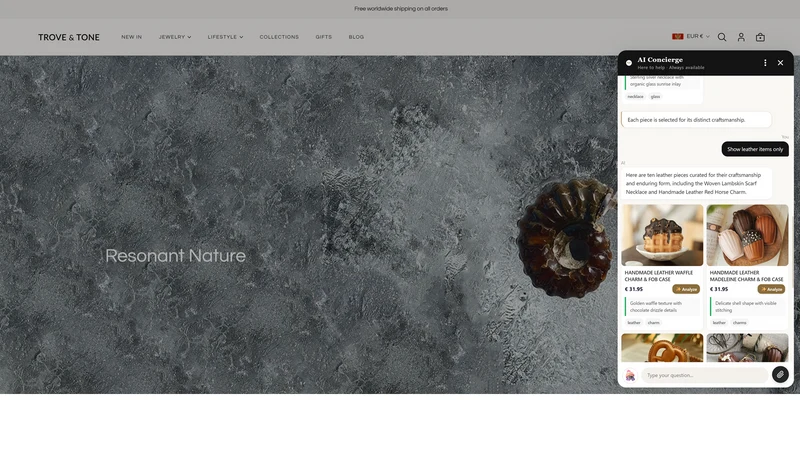Click the Trove & Tone logo
Viewport: 800px width, 450px height.
[69, 37]
